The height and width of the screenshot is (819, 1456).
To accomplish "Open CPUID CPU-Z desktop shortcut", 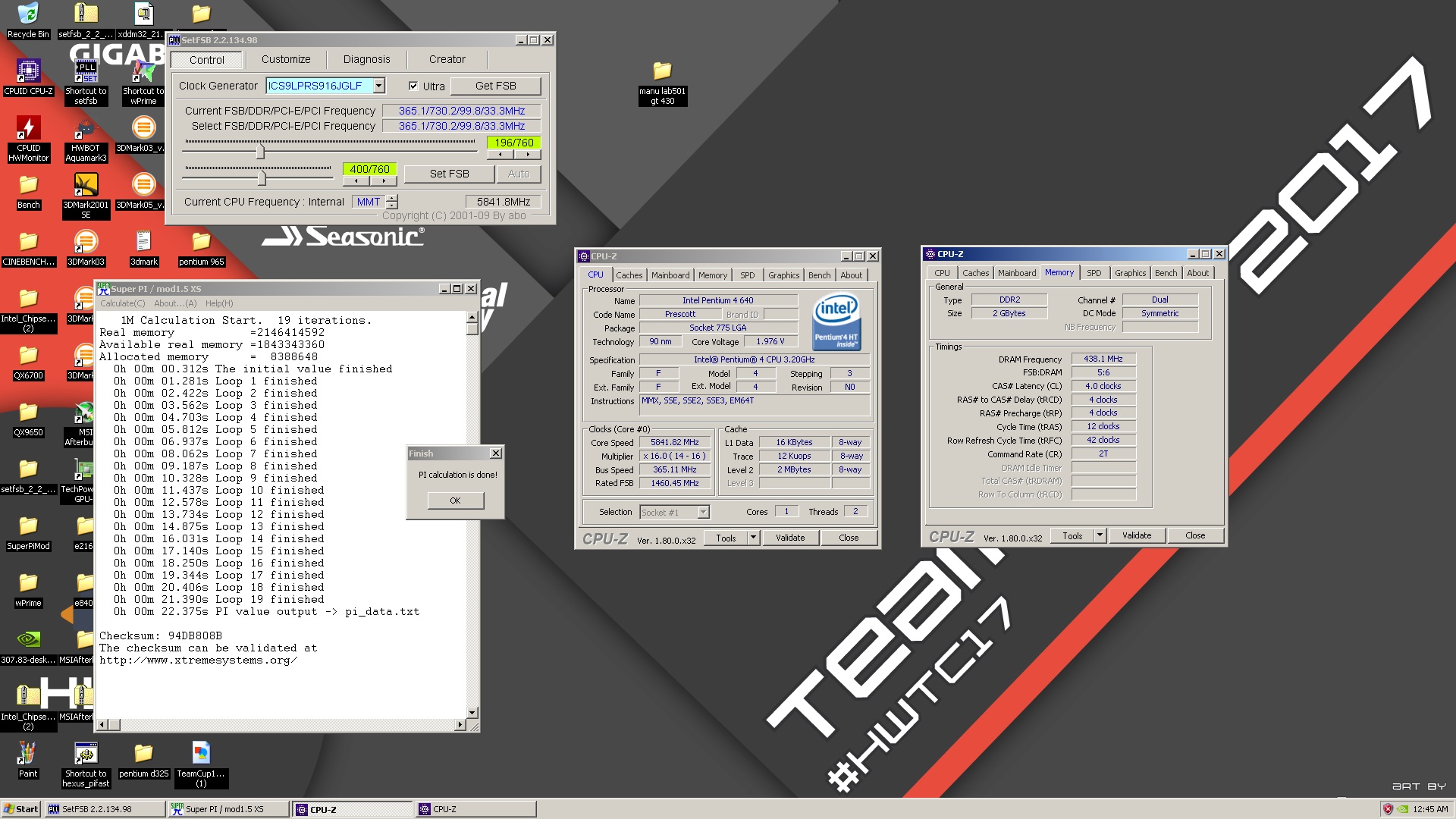I will click(28, 77).
